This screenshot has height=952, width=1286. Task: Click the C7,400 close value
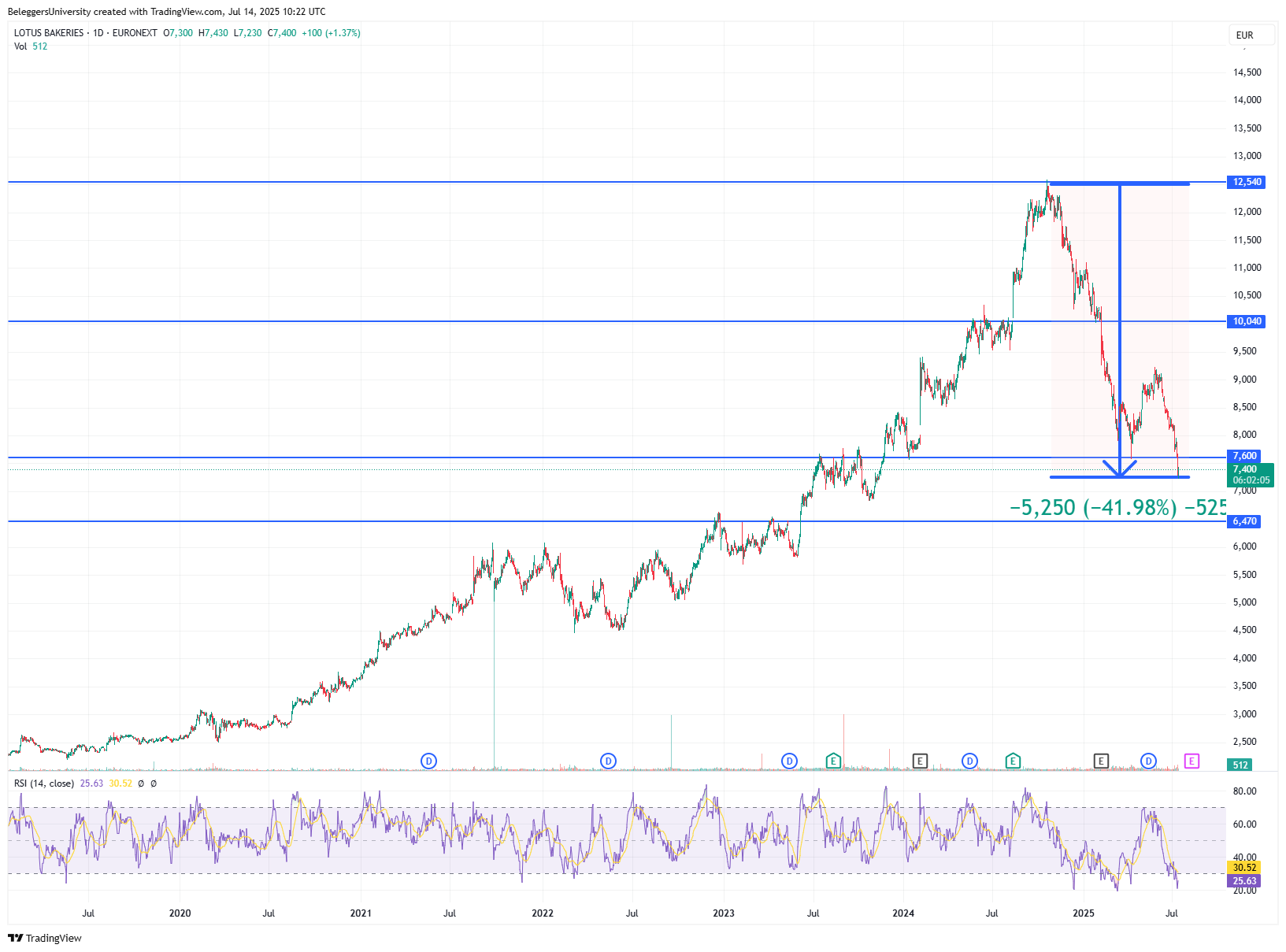tap(282, 33)
